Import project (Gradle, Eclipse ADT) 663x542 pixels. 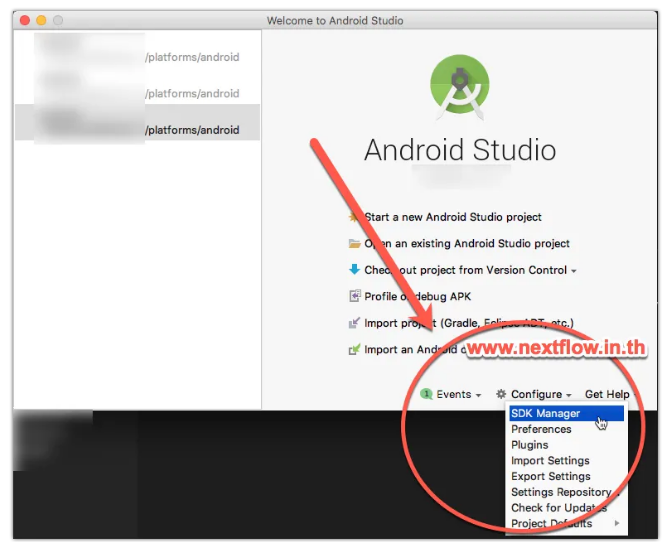click(x=469, y=323)
